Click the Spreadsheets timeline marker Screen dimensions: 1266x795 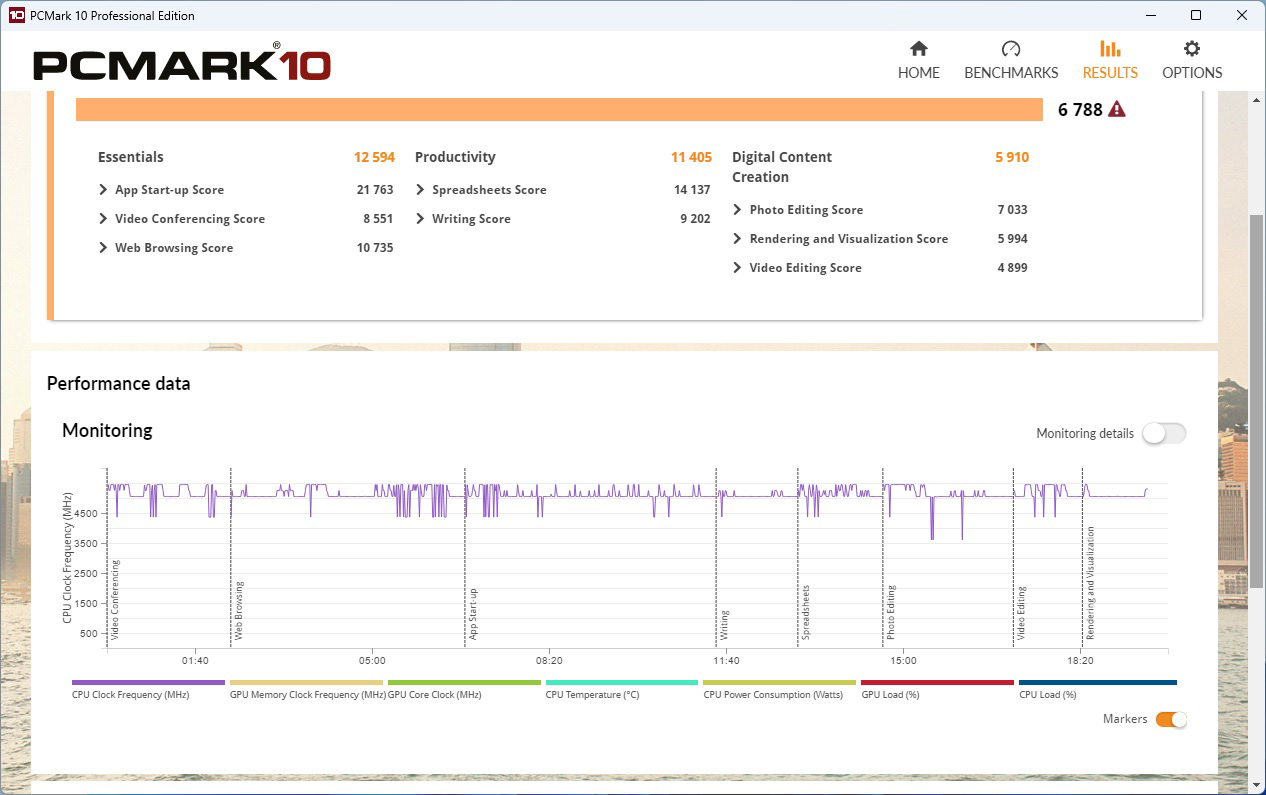coord(806,612)
